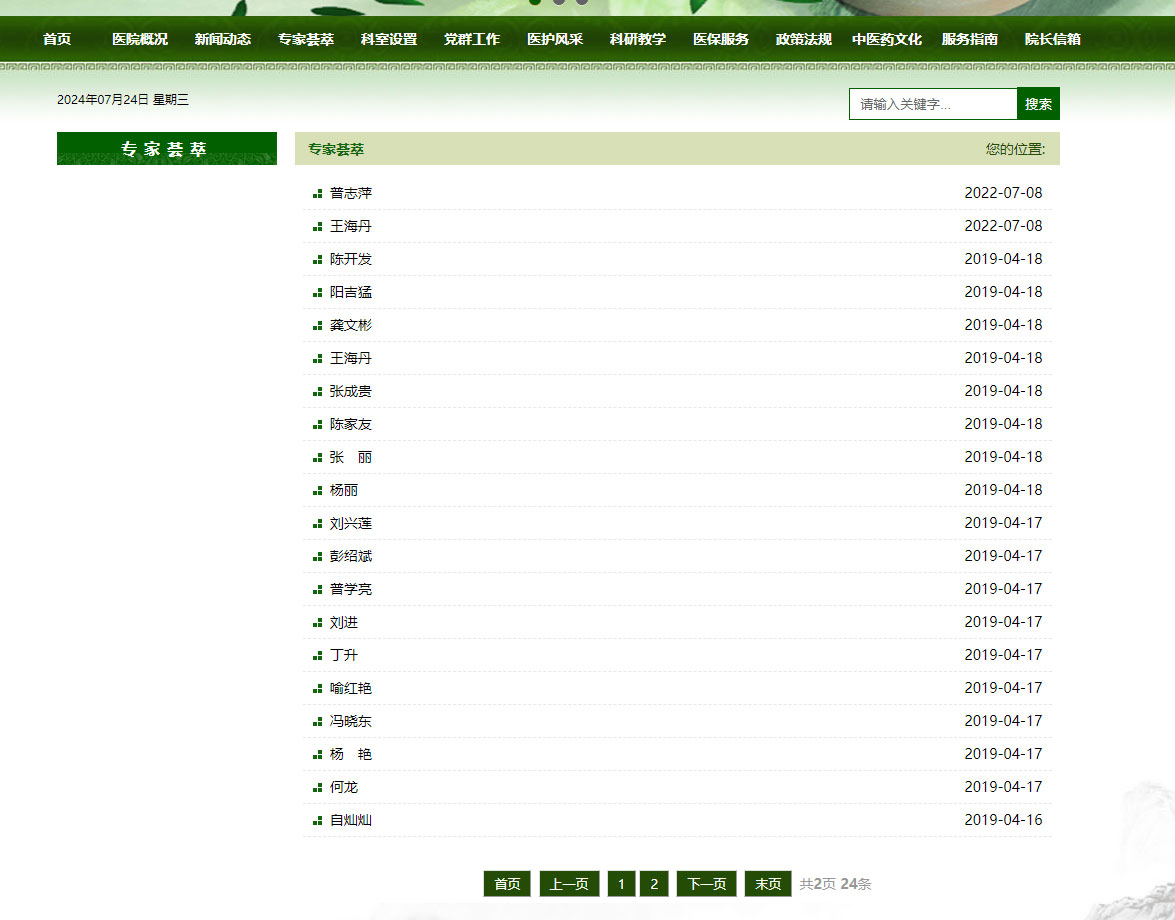Click the 共2页 24条 page count text

click(835, 884)
